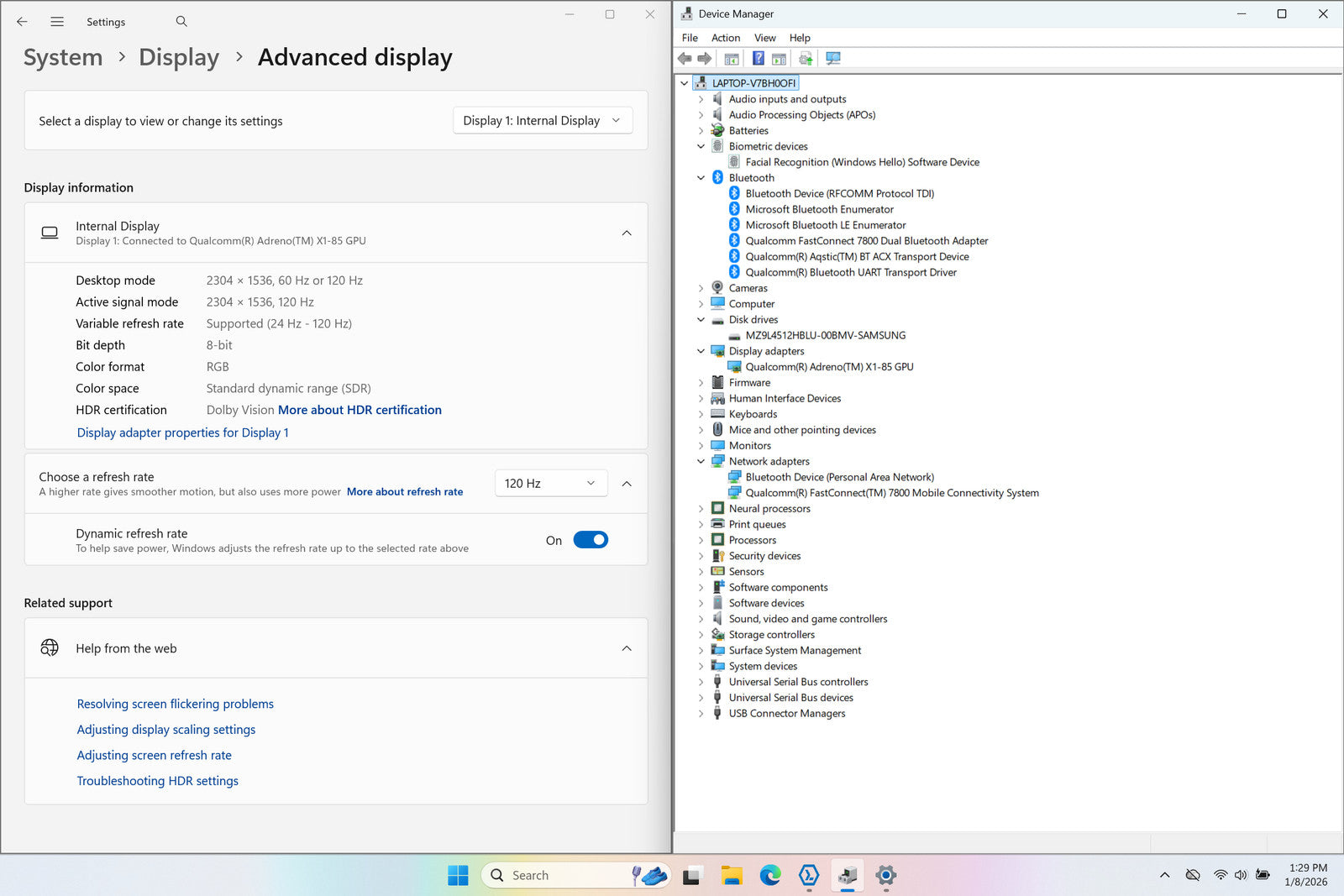1344x896 pixels.
Task: Expand the Monitors category
Action: tap(701, 446)
